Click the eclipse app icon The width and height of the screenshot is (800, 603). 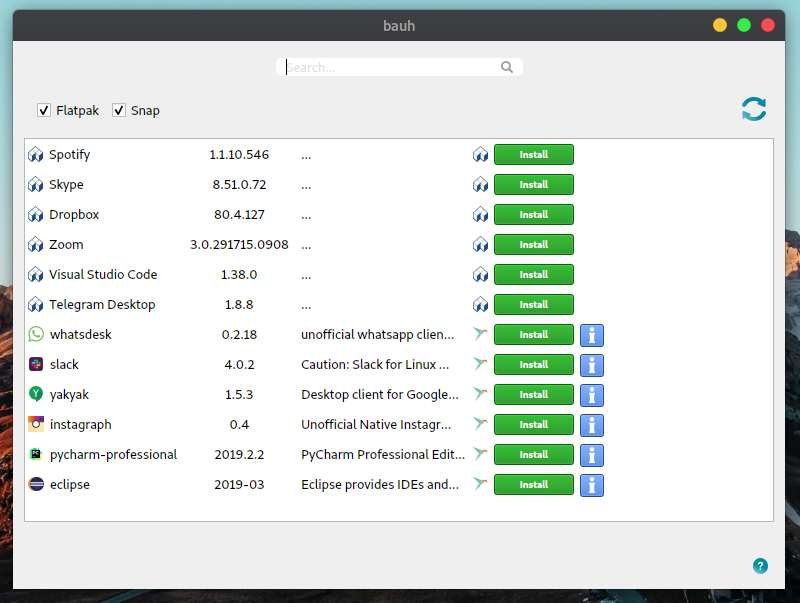pyautogui.click(x=36, y=484)
